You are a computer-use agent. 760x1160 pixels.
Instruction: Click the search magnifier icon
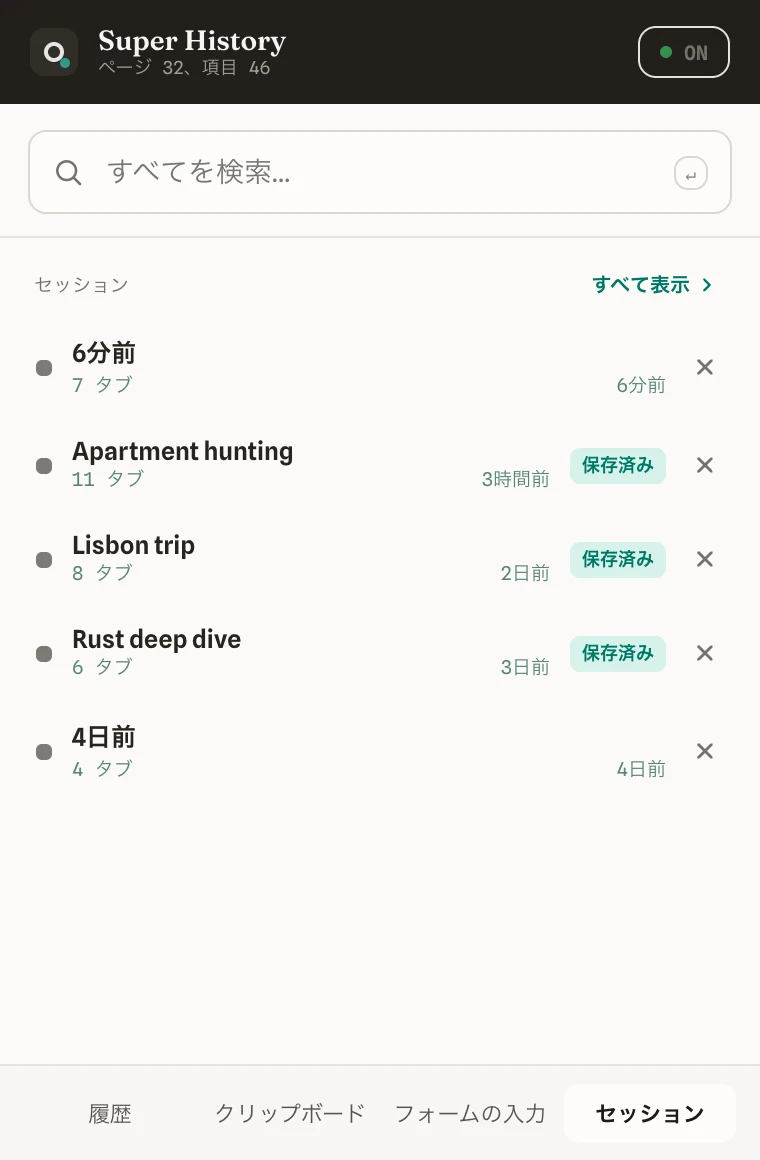68,172
